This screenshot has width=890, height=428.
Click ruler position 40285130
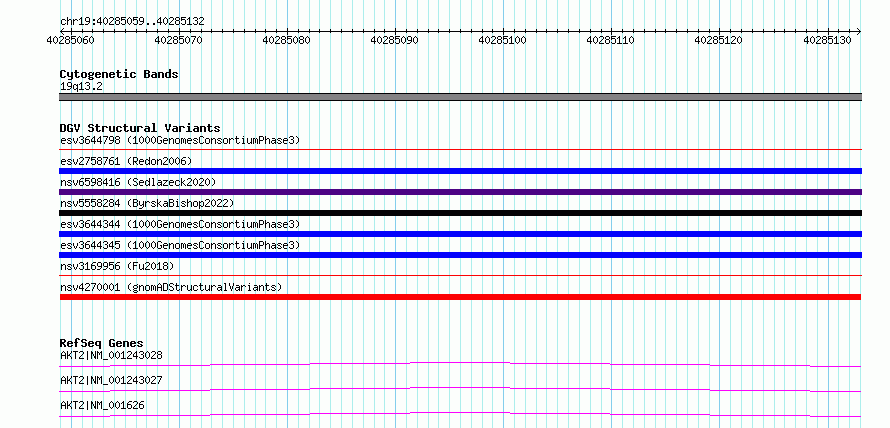828,40
